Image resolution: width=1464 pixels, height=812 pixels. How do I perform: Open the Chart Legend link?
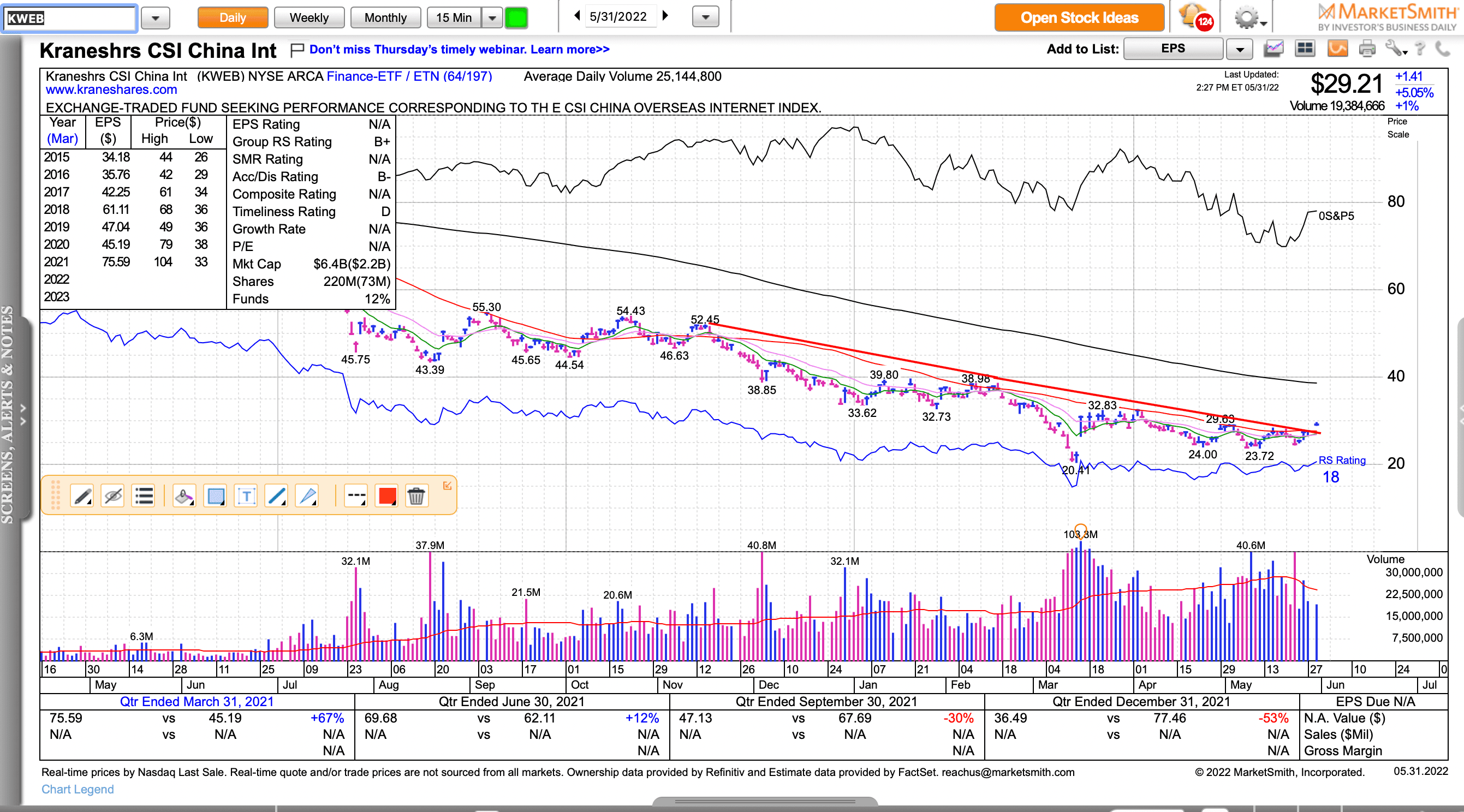pos(78,789)
